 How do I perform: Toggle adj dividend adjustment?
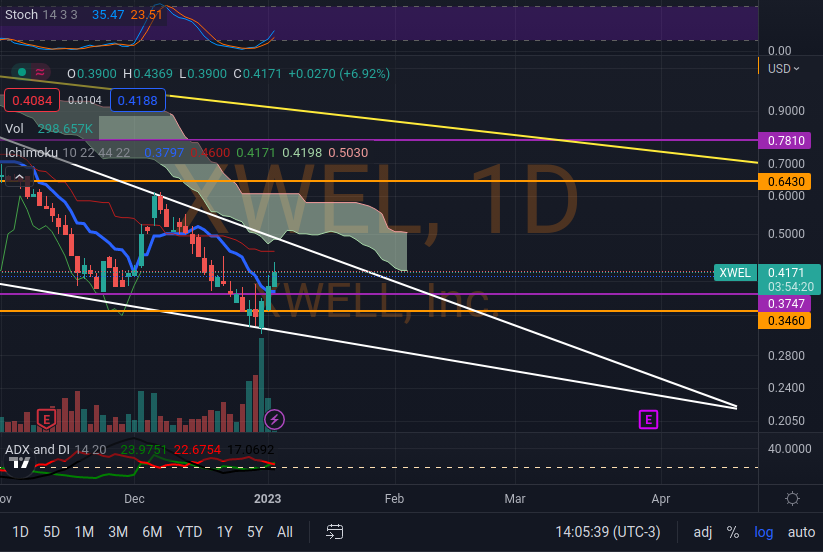702,532
